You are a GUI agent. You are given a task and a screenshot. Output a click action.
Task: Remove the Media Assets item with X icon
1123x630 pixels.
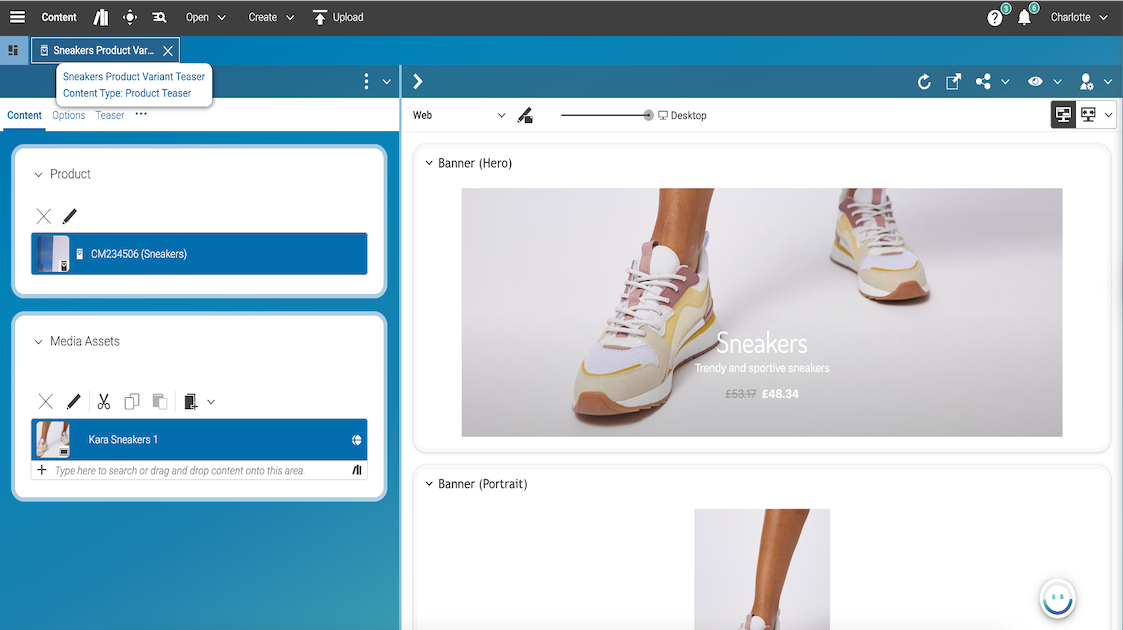click(x=45, y=402)
